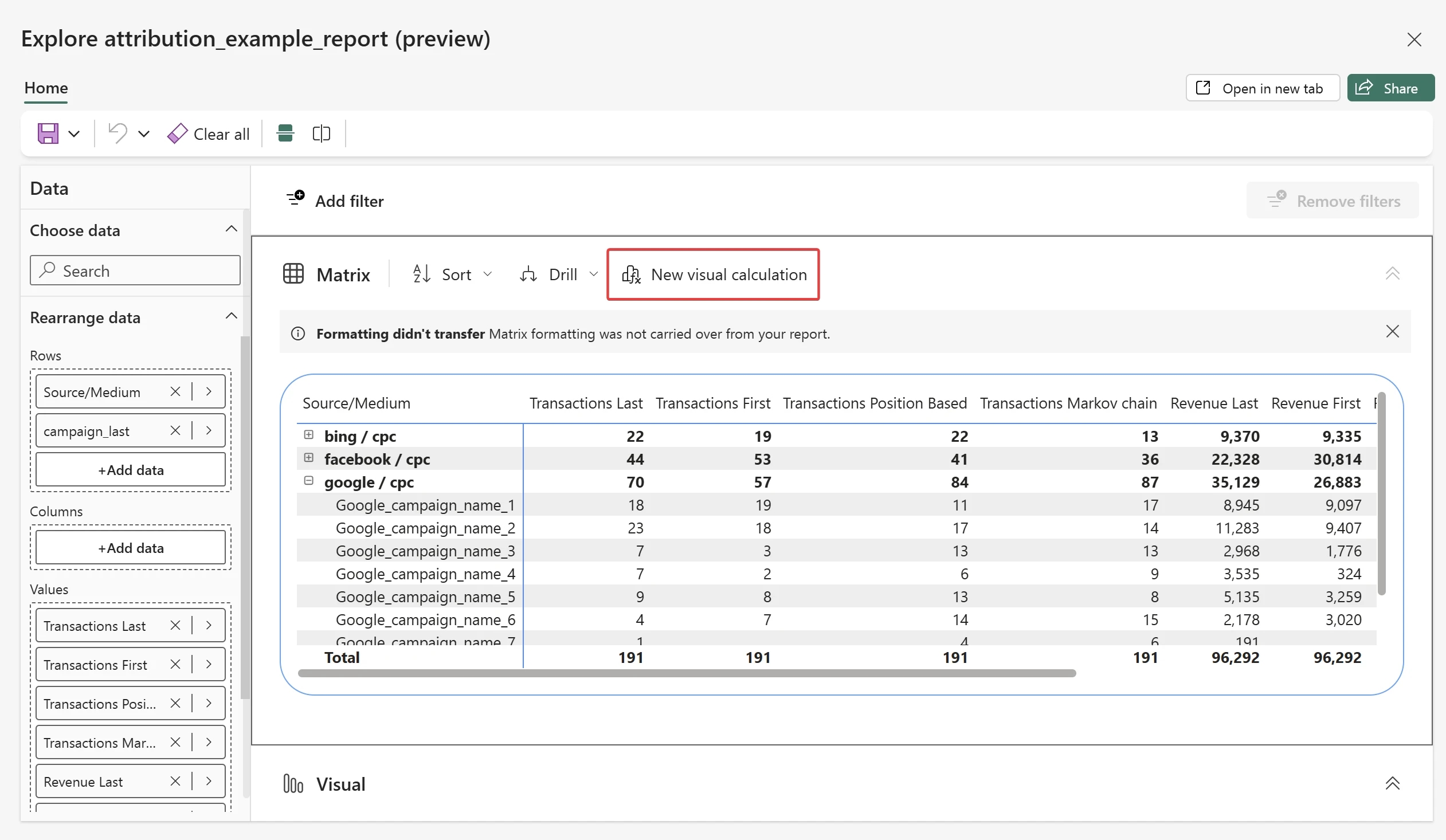This screenshot has height=840, width=1446.
Task: Remove Transactions First from Values
Action: point(175,665)
